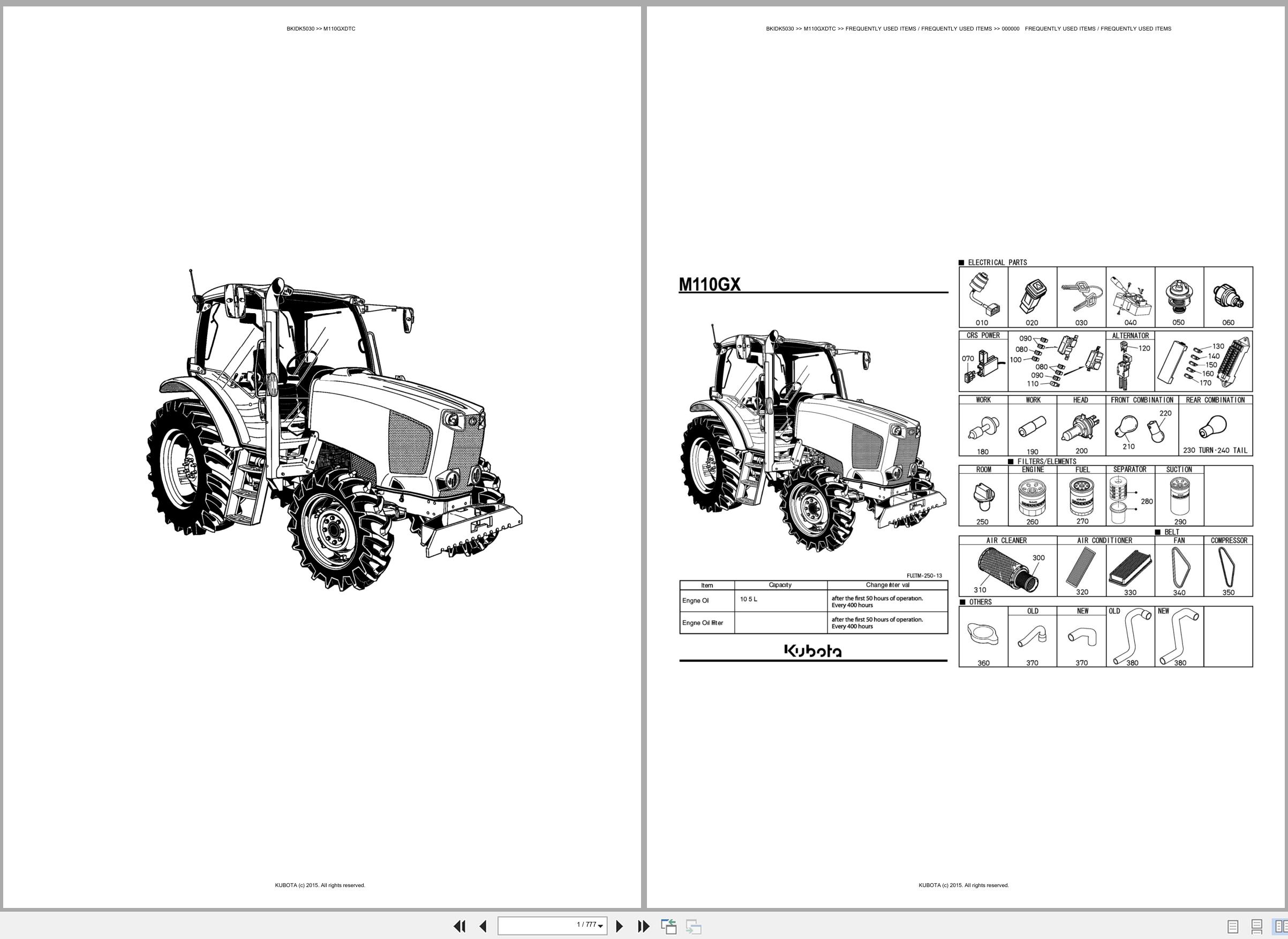Screen dimensions: 1288x939
Task: Click the copyright text on the left page
Action: coord(320,885)
